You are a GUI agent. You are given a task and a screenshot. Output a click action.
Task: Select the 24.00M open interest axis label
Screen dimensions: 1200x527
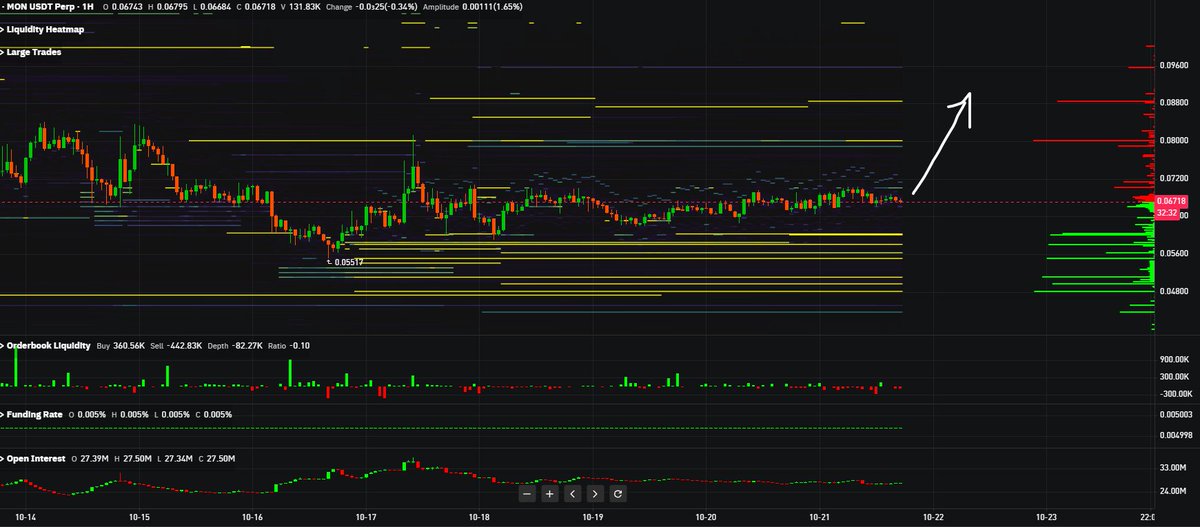1173,490
